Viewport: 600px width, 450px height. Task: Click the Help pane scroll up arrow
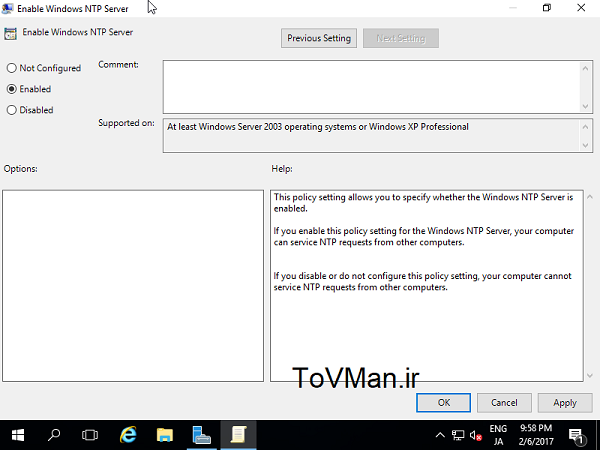(590, 197)
